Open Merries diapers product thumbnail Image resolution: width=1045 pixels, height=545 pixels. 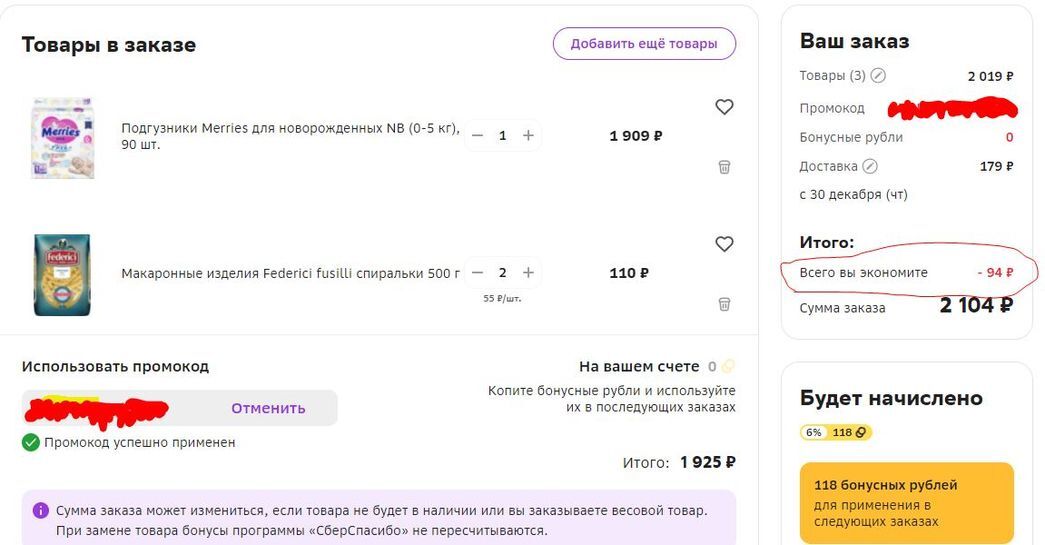pos(63,138)
